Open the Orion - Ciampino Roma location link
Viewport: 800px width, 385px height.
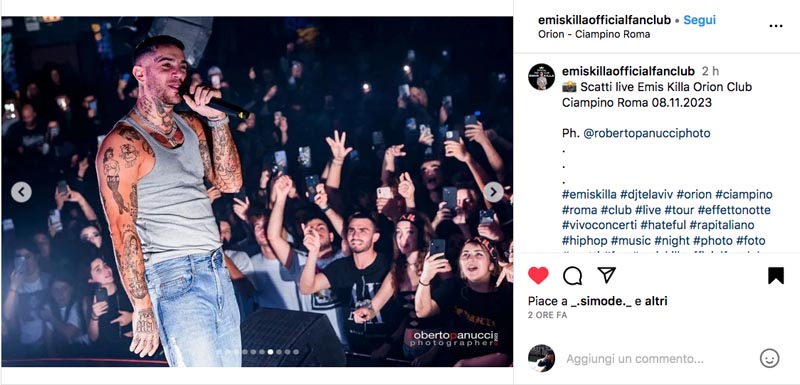[594, 35]
